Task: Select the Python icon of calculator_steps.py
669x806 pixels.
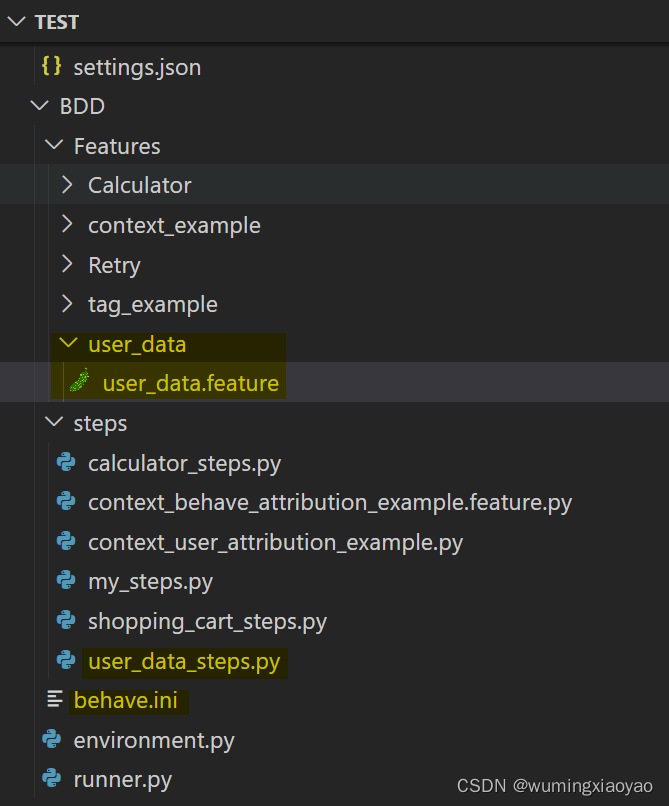Action: (x=65, y=463)
